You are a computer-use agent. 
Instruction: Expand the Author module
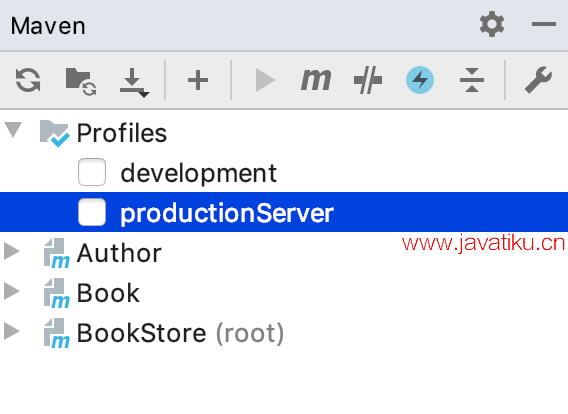click(x=12, y=251)
